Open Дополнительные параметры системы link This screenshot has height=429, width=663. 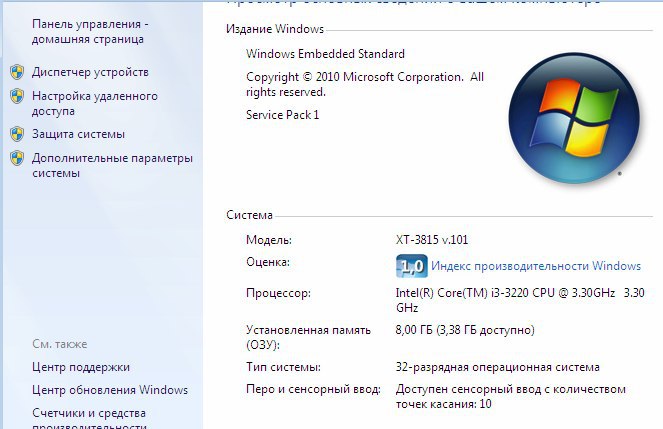112,166
